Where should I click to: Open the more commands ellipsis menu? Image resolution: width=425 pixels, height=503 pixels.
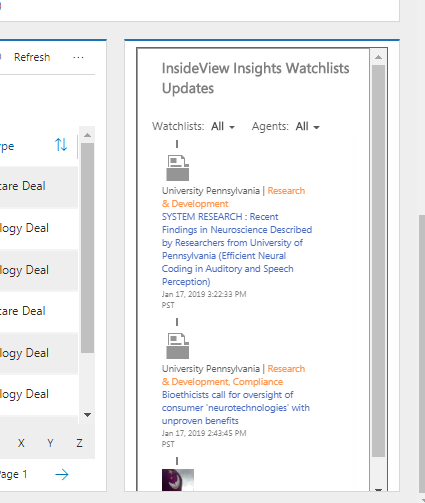(78, 58)
